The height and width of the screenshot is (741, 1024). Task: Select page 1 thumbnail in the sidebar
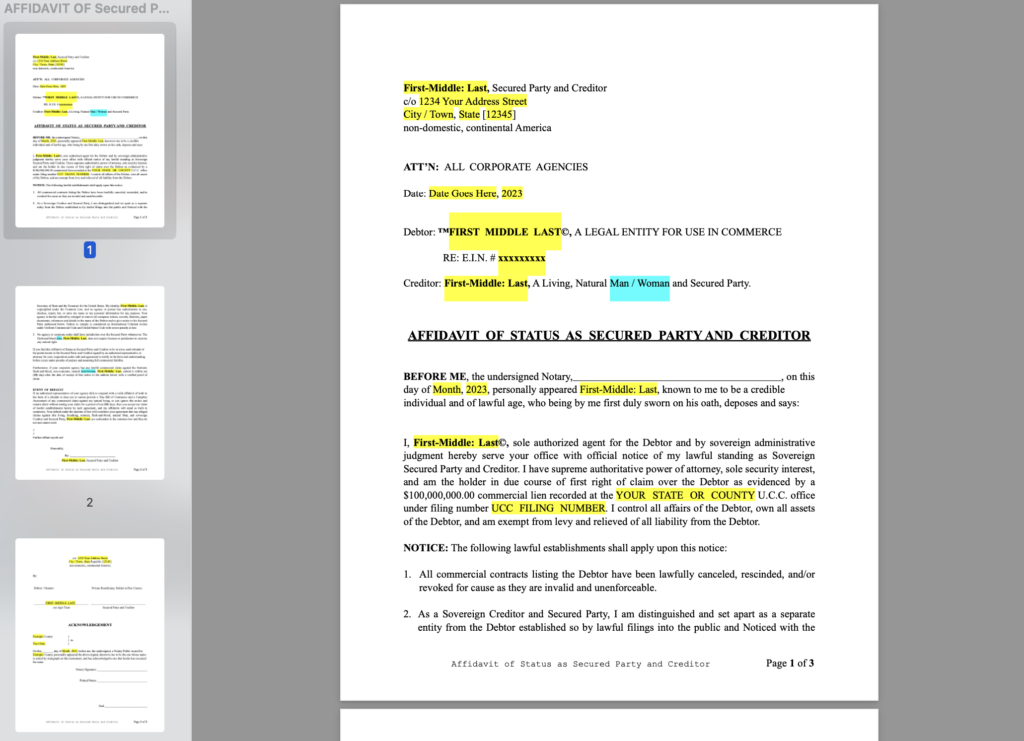click(89, 131)
